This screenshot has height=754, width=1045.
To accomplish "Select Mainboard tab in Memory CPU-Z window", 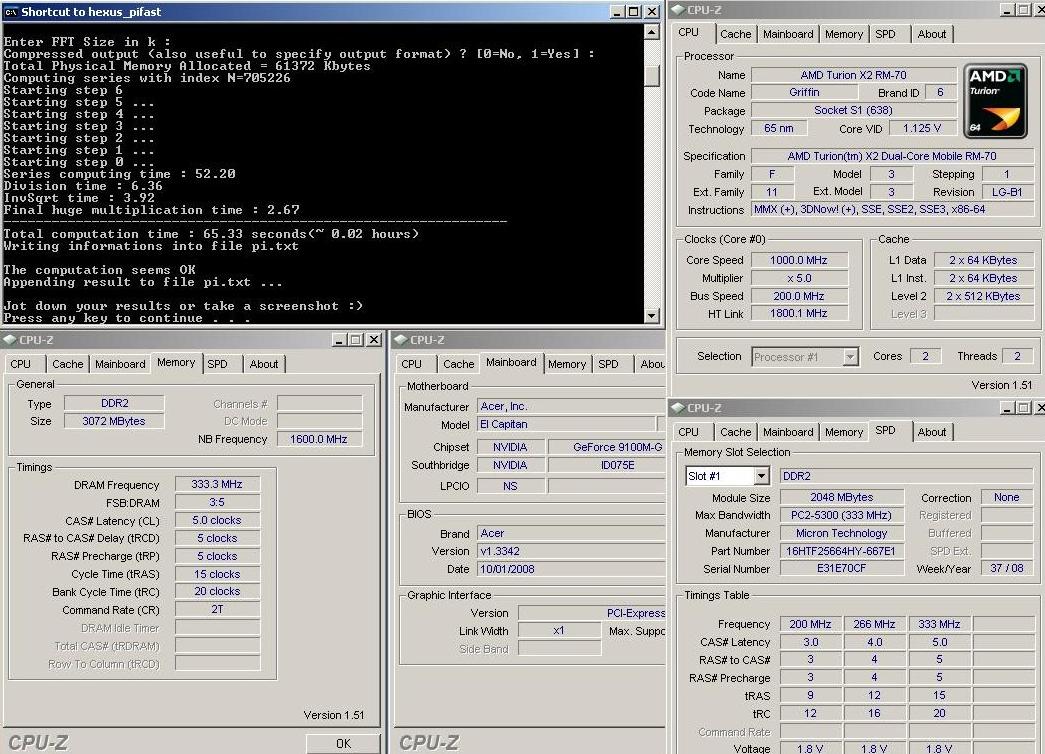I will pyautogui.click(x=120, y=364).
